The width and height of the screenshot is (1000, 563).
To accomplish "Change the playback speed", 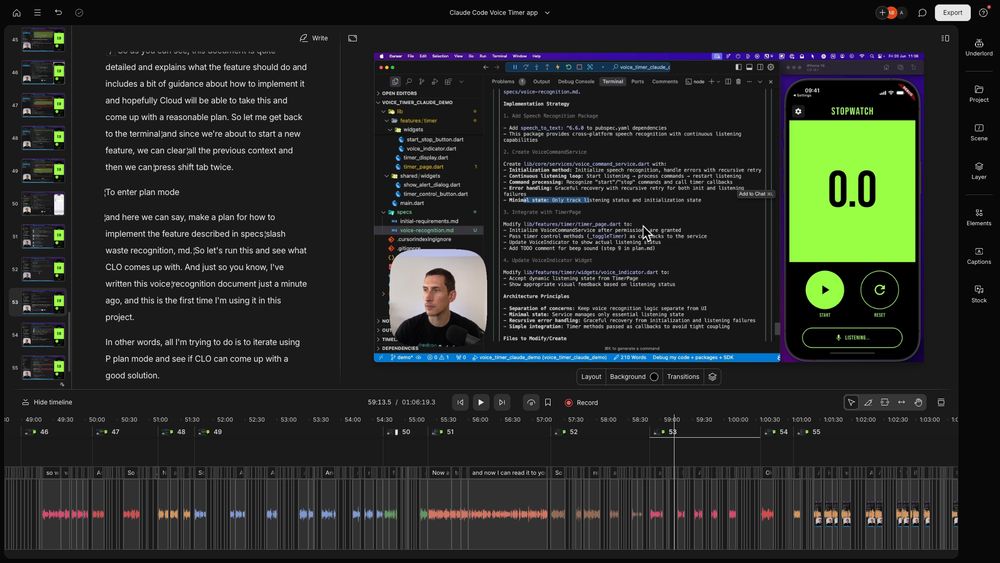I will [x=531, y=402].
